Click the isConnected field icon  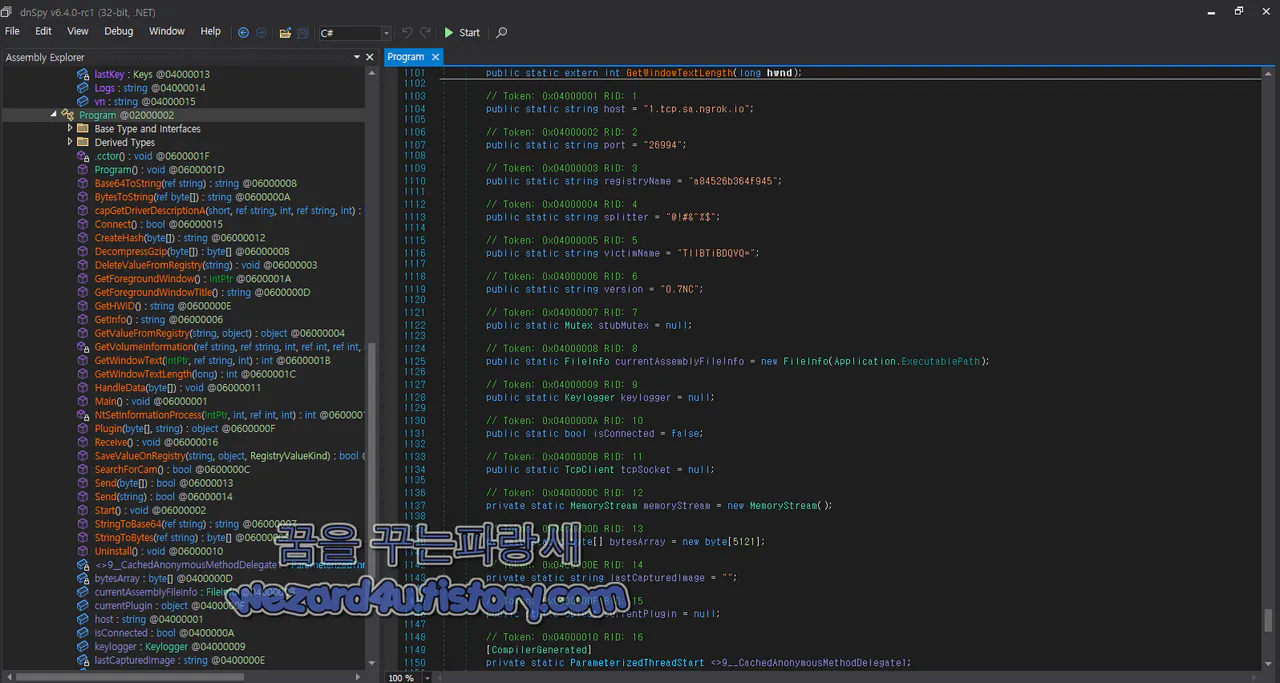point(84,632)
